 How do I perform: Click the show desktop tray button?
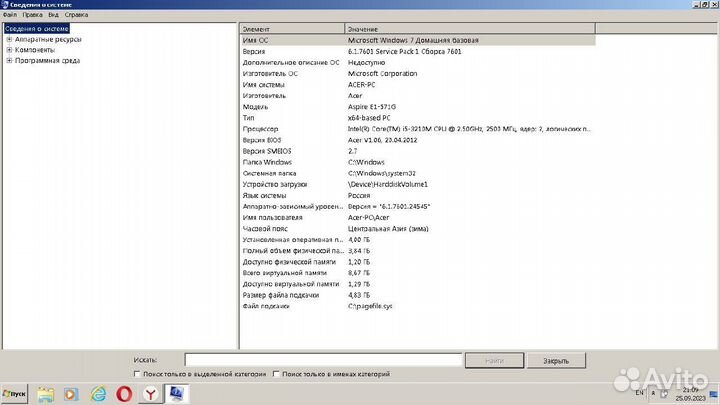pos(714,394)
